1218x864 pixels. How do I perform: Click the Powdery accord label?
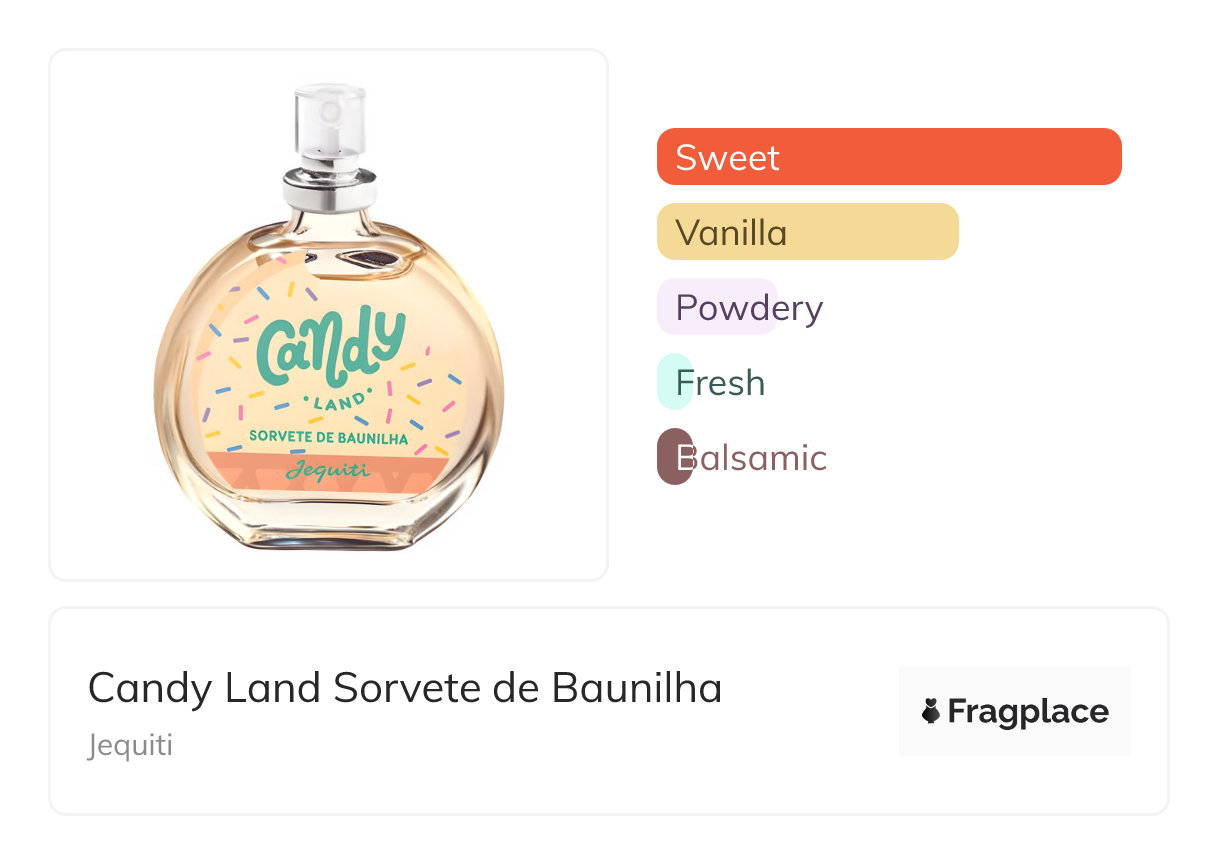[749, 308]
